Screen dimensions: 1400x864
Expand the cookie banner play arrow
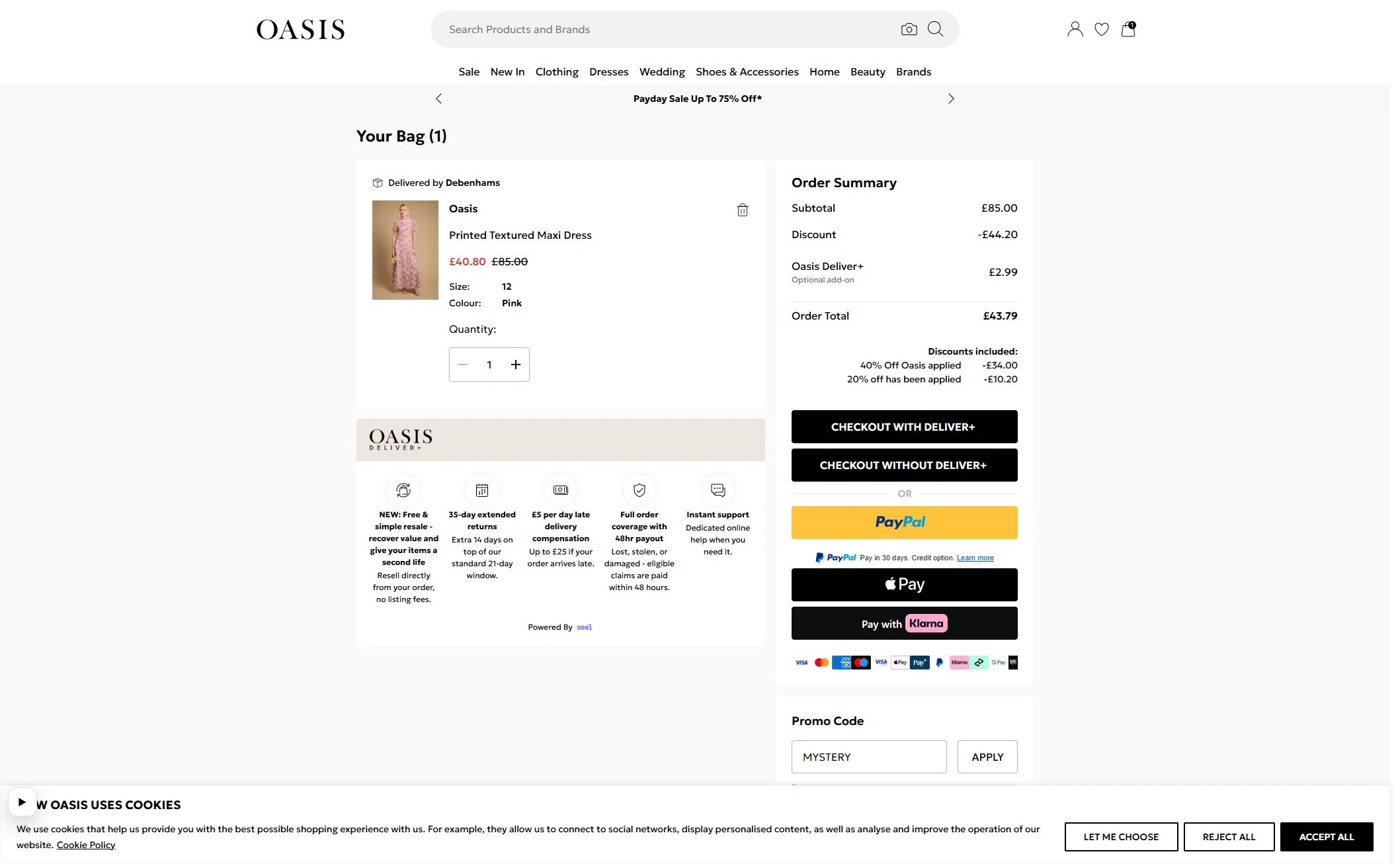click(22, 802)
